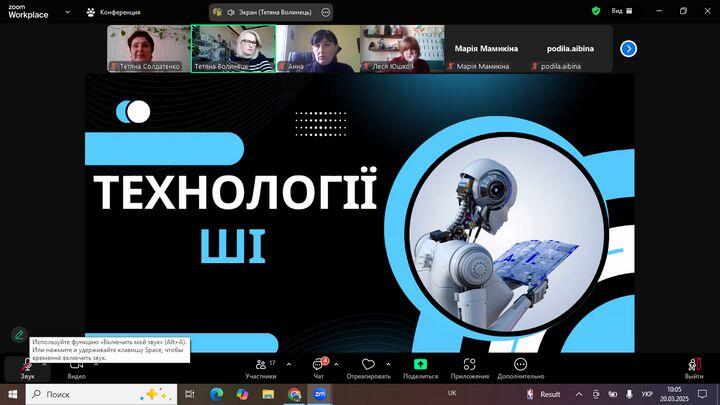Expand arrow next to Чат

pyautogui.click(x=336, y=364)
